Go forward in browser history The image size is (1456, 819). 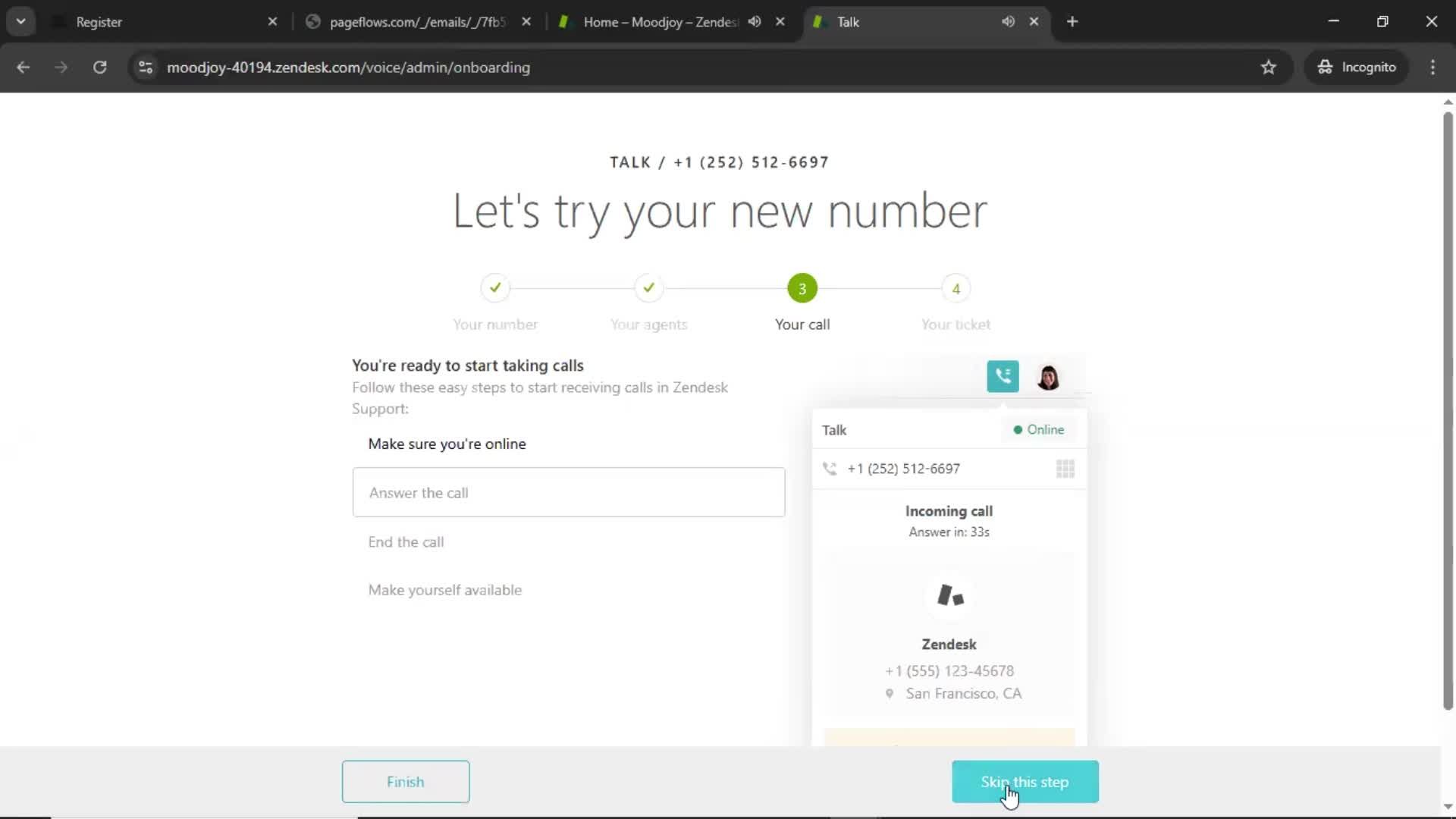pyautogui.click(x=61, y=67)
